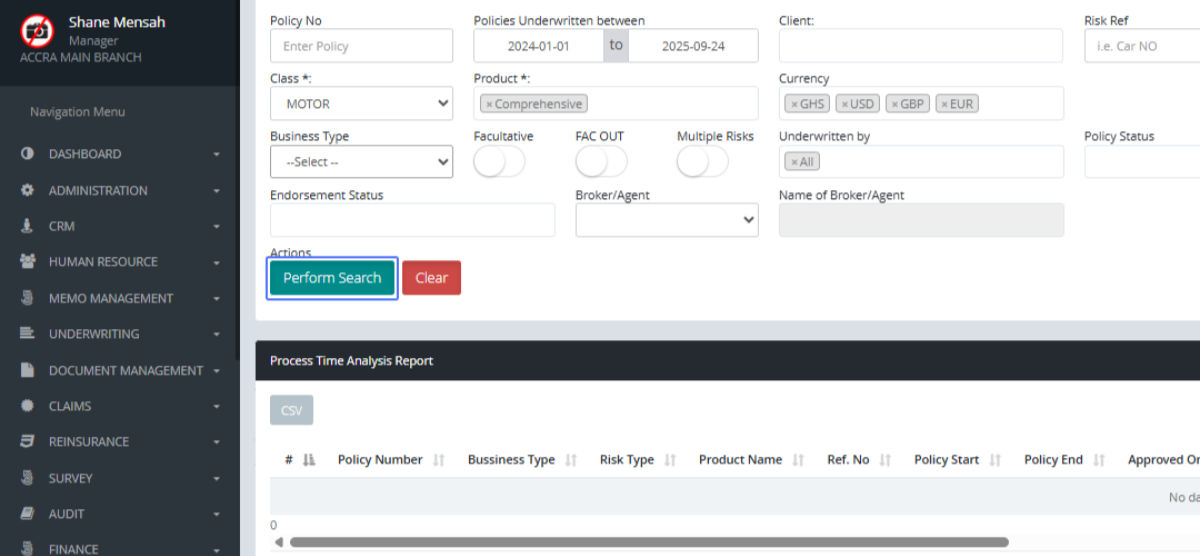Open the Class dropdown showing MOTOR

361,103
